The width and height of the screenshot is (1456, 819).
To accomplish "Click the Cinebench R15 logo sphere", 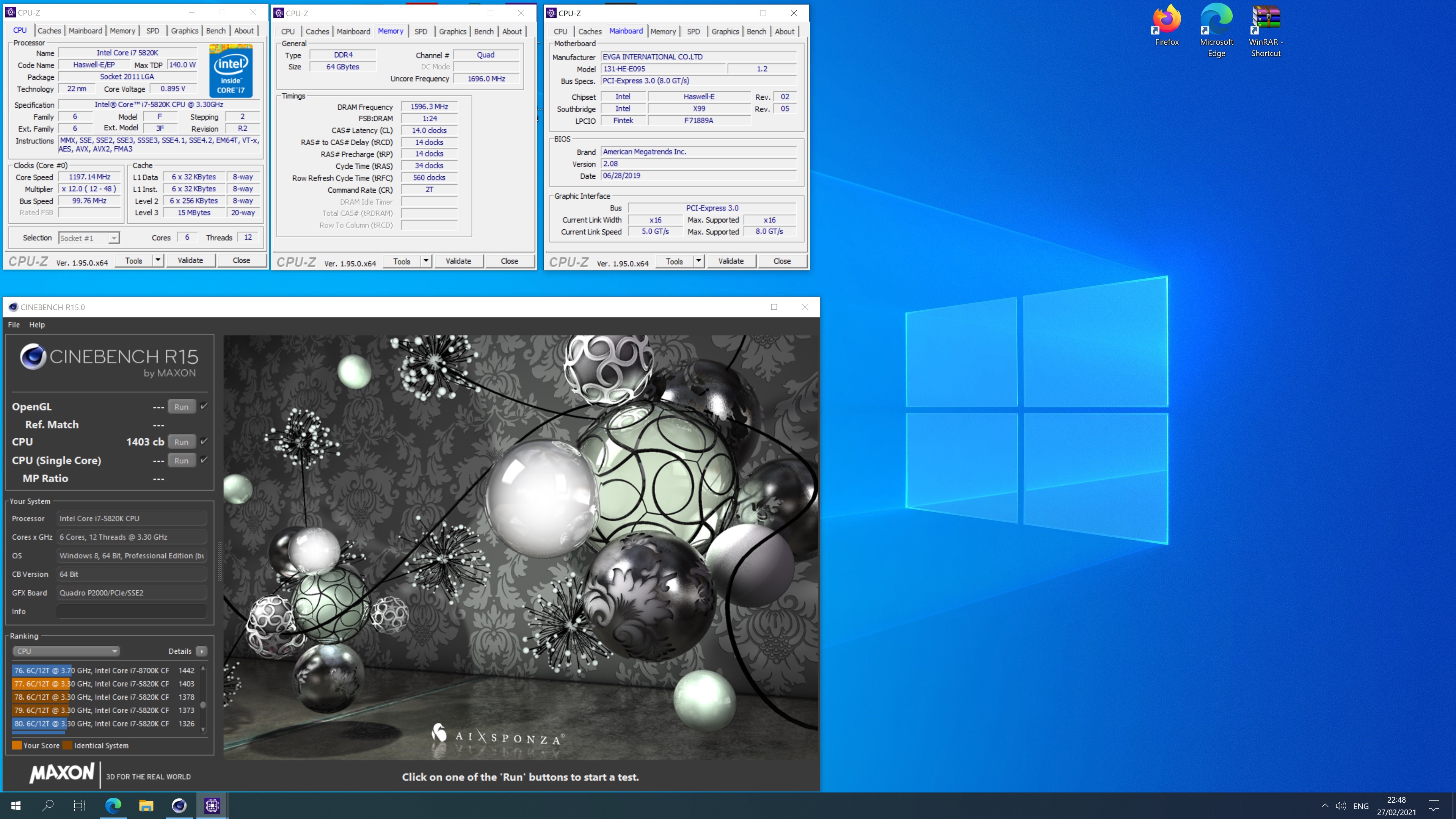I will click(33, 357).
